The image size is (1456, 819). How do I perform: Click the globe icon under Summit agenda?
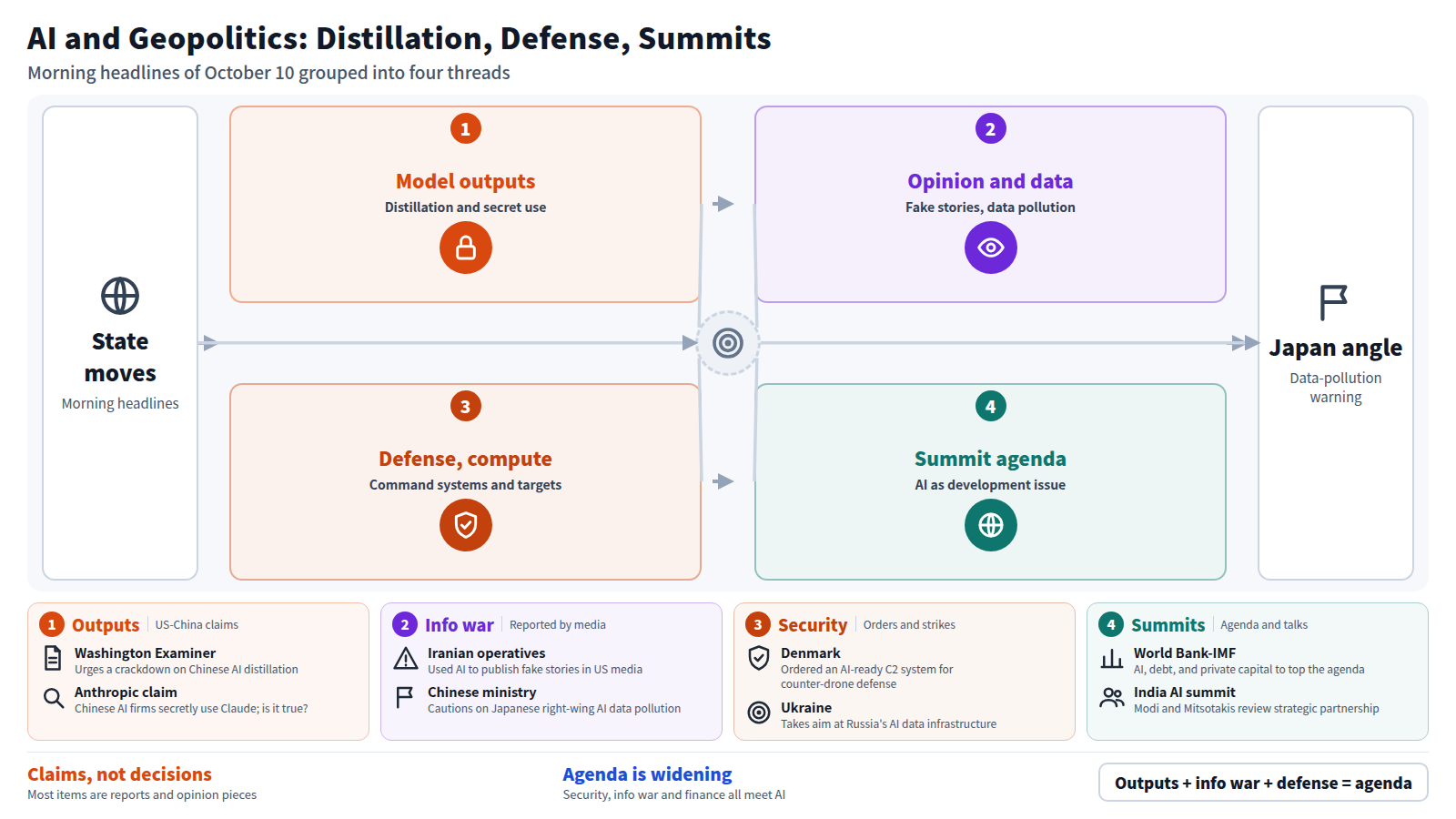[991, 525]
